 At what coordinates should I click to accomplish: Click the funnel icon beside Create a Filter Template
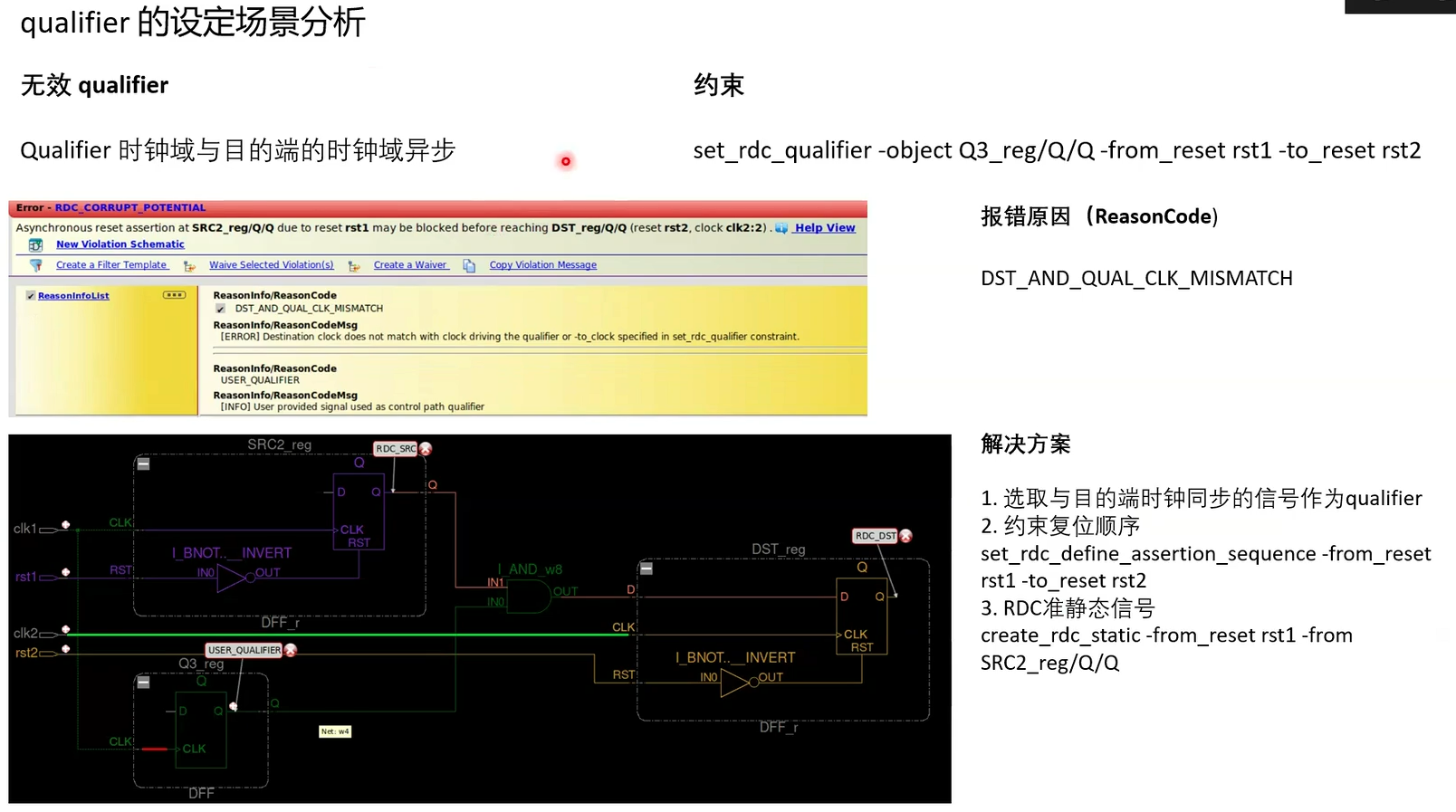point(36,265)
